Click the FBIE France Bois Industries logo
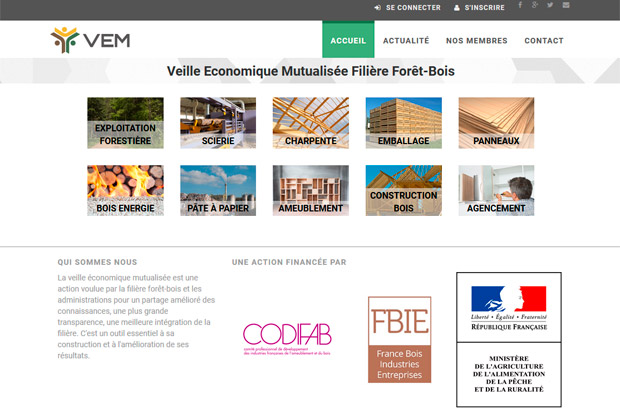This screenshot has width=620, height=414. click(399, 339)
